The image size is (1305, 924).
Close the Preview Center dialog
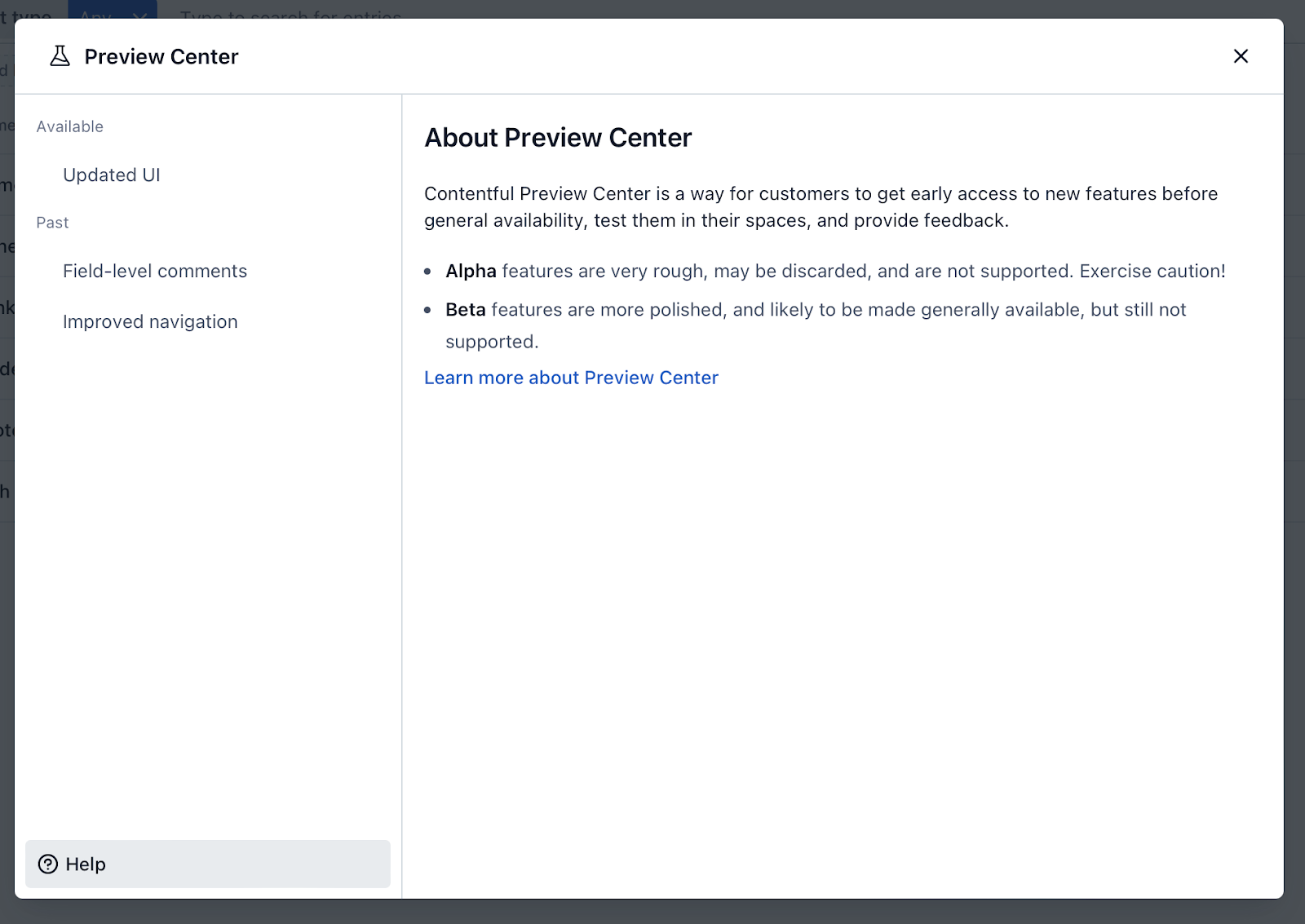[1241, 56]
